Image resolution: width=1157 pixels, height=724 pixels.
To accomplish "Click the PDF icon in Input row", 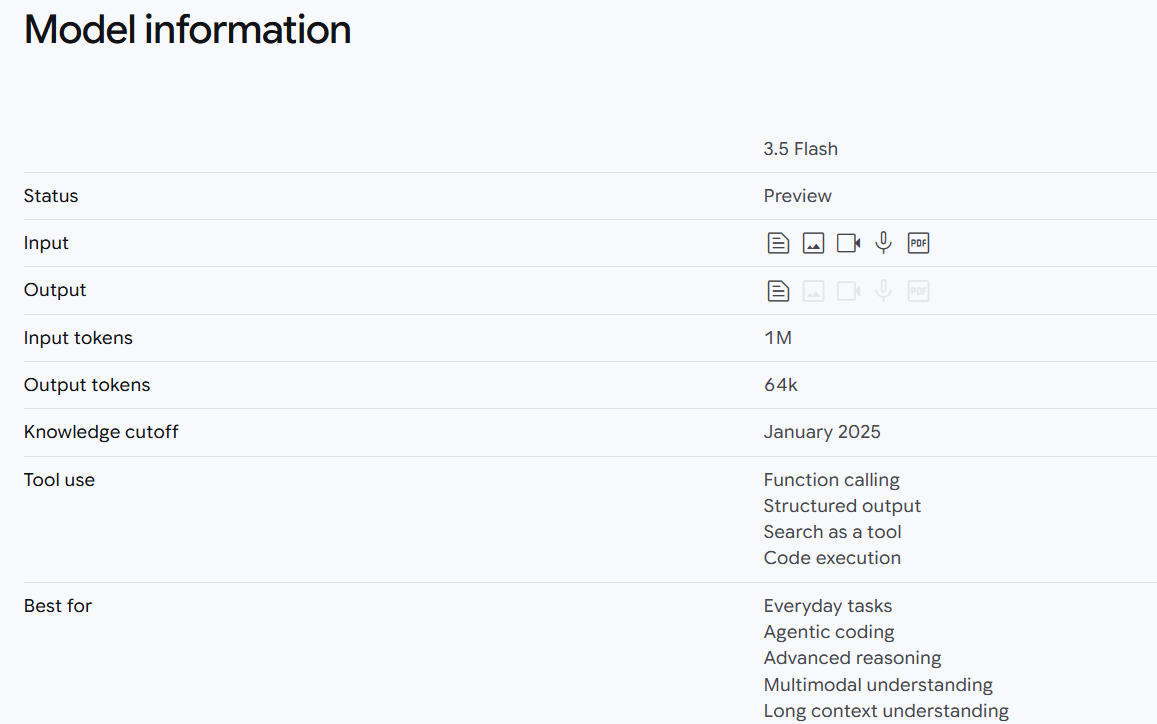I will 918,243.
